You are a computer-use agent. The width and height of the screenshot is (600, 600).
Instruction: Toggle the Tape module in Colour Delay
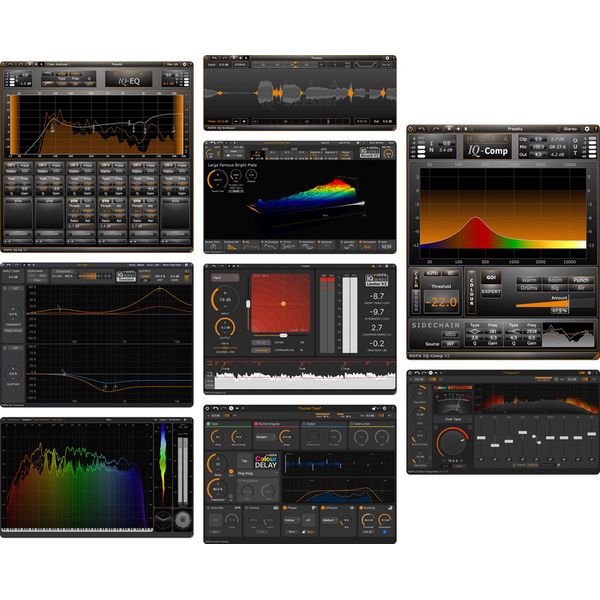coord(209,424)
